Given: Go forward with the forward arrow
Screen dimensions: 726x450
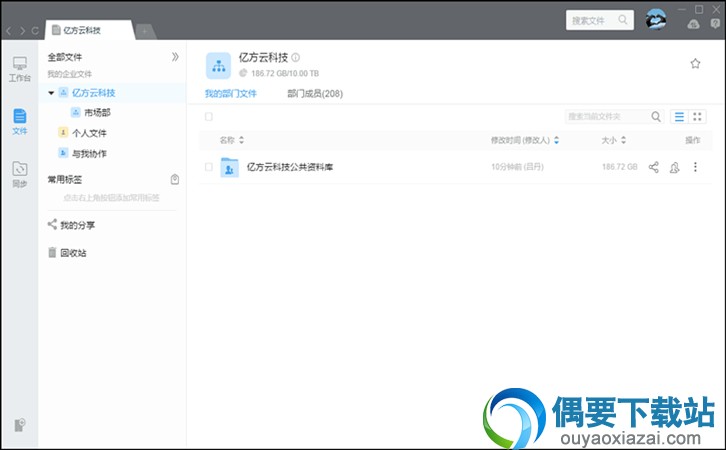Looking at the screenshot, I should coord(22,31).
